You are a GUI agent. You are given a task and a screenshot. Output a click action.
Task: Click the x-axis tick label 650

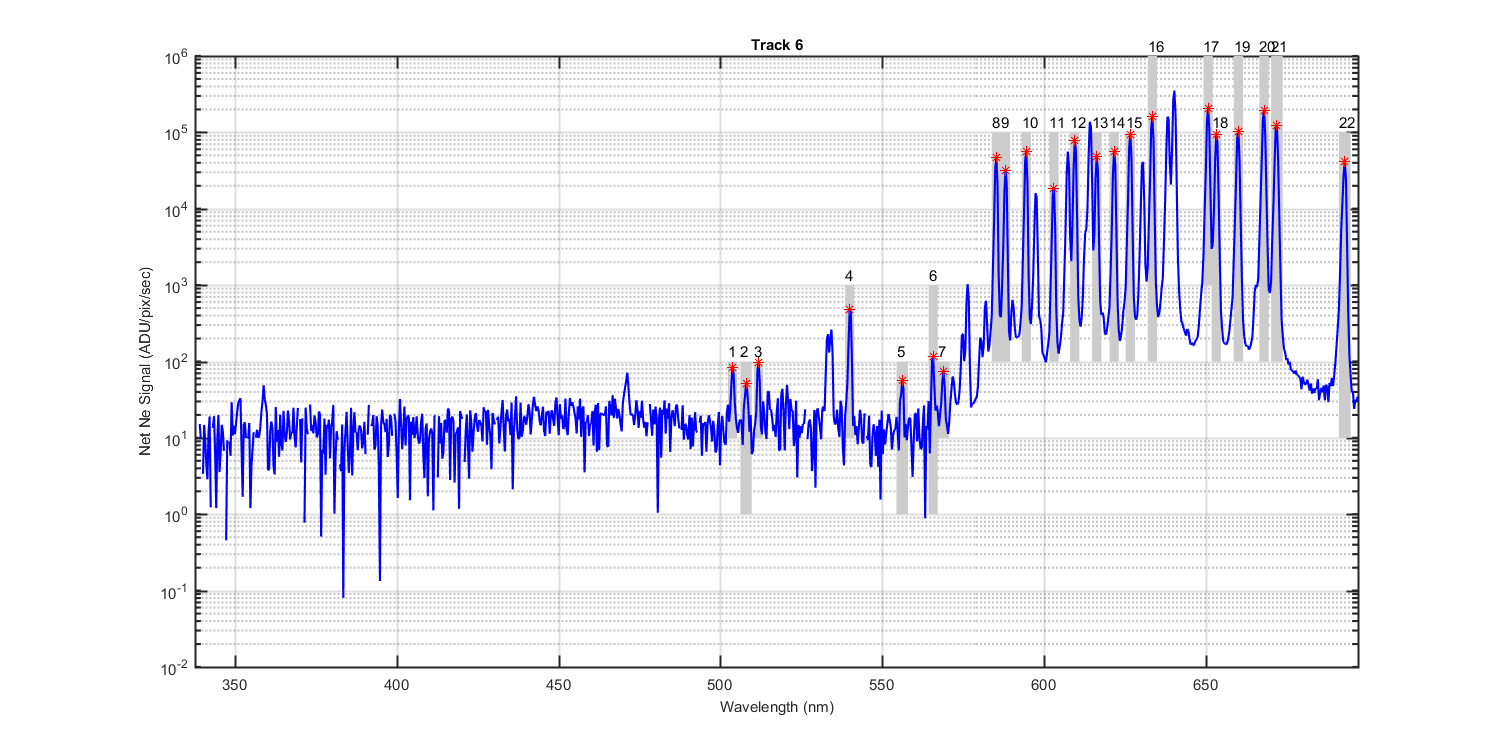(x=1206, y=687)
